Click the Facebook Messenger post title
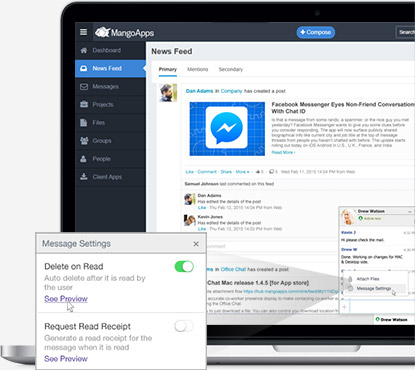Screen dimensions: 415x370 343,108
